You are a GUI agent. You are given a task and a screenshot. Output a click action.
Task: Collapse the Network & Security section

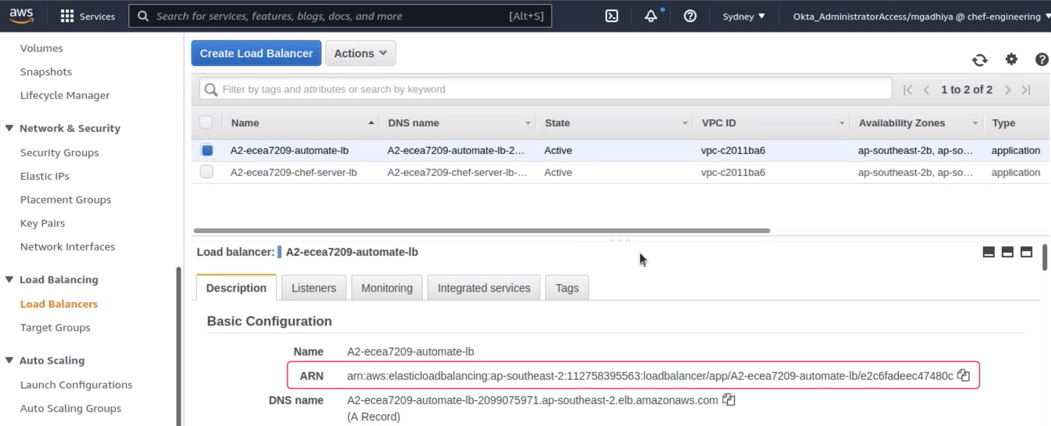[x=10, y=128]
